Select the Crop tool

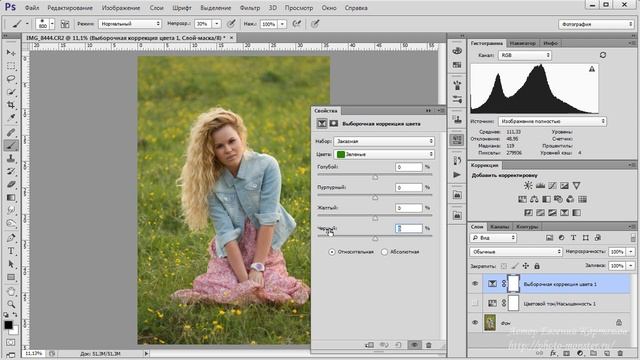[x=11, y=105]
